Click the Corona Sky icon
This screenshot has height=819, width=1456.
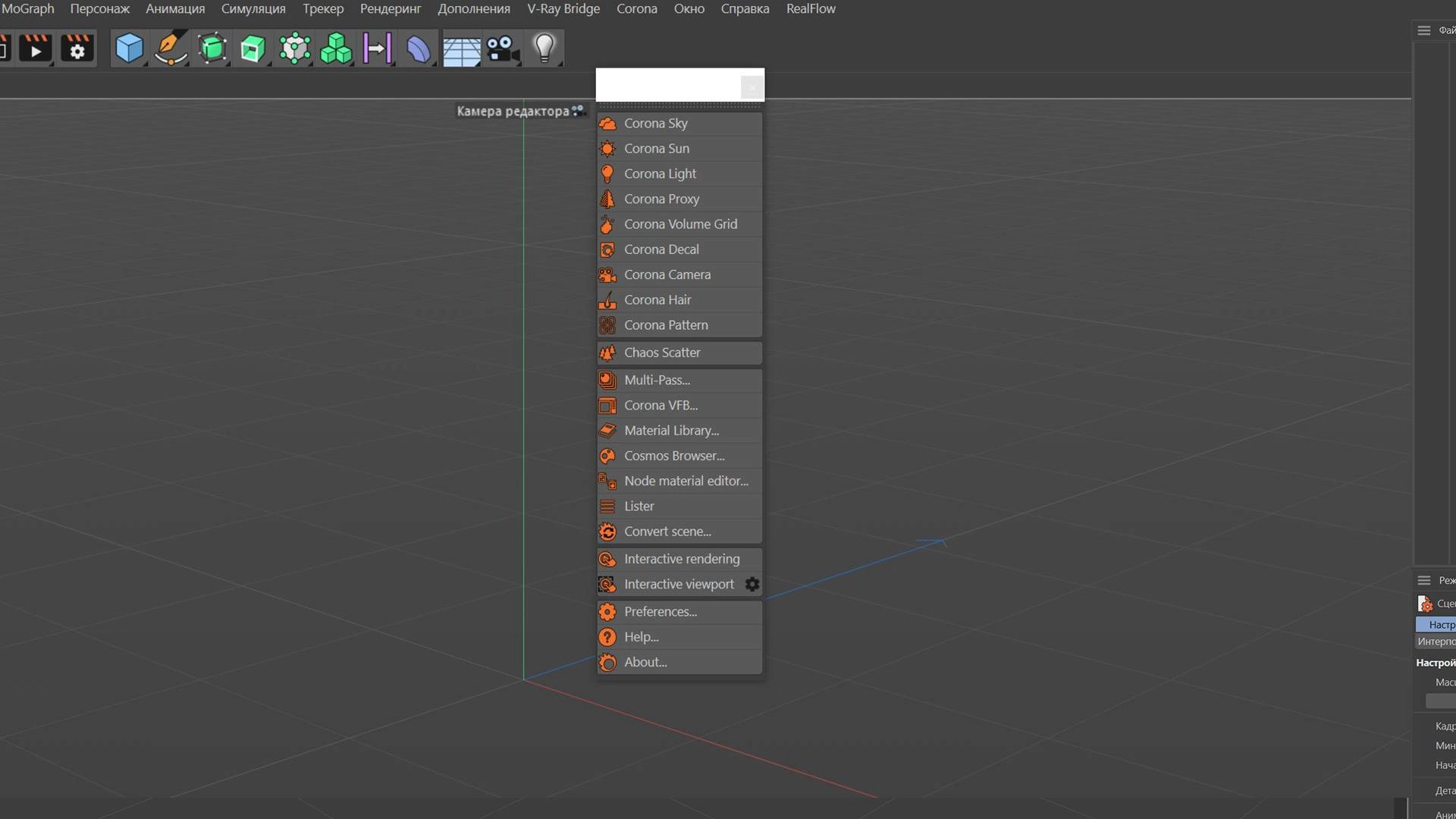tap(607, 124)
